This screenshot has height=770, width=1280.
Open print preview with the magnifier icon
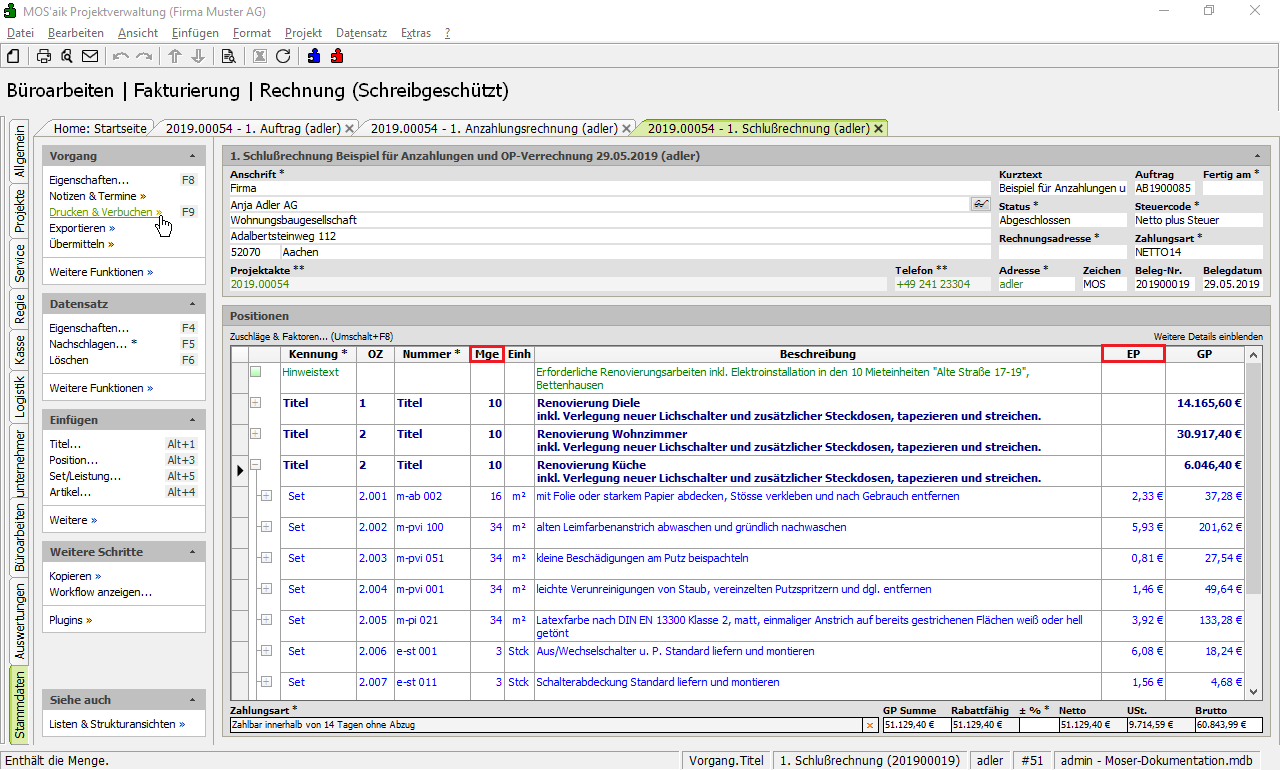(x=67, y=56)
